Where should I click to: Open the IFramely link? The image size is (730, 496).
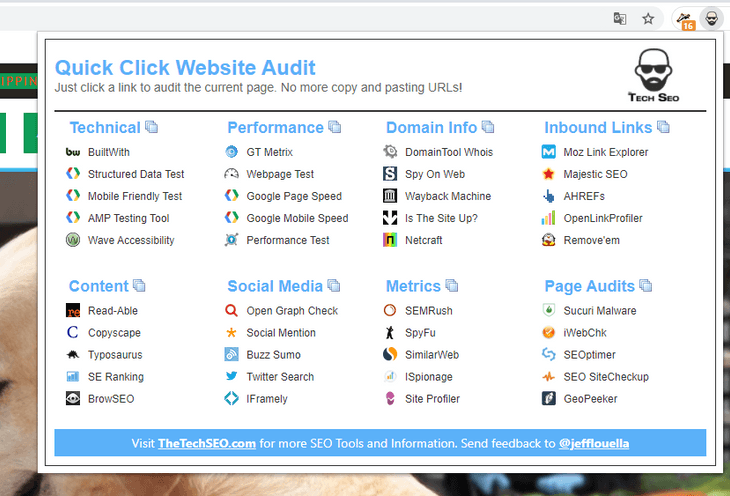tap(267, 399)
